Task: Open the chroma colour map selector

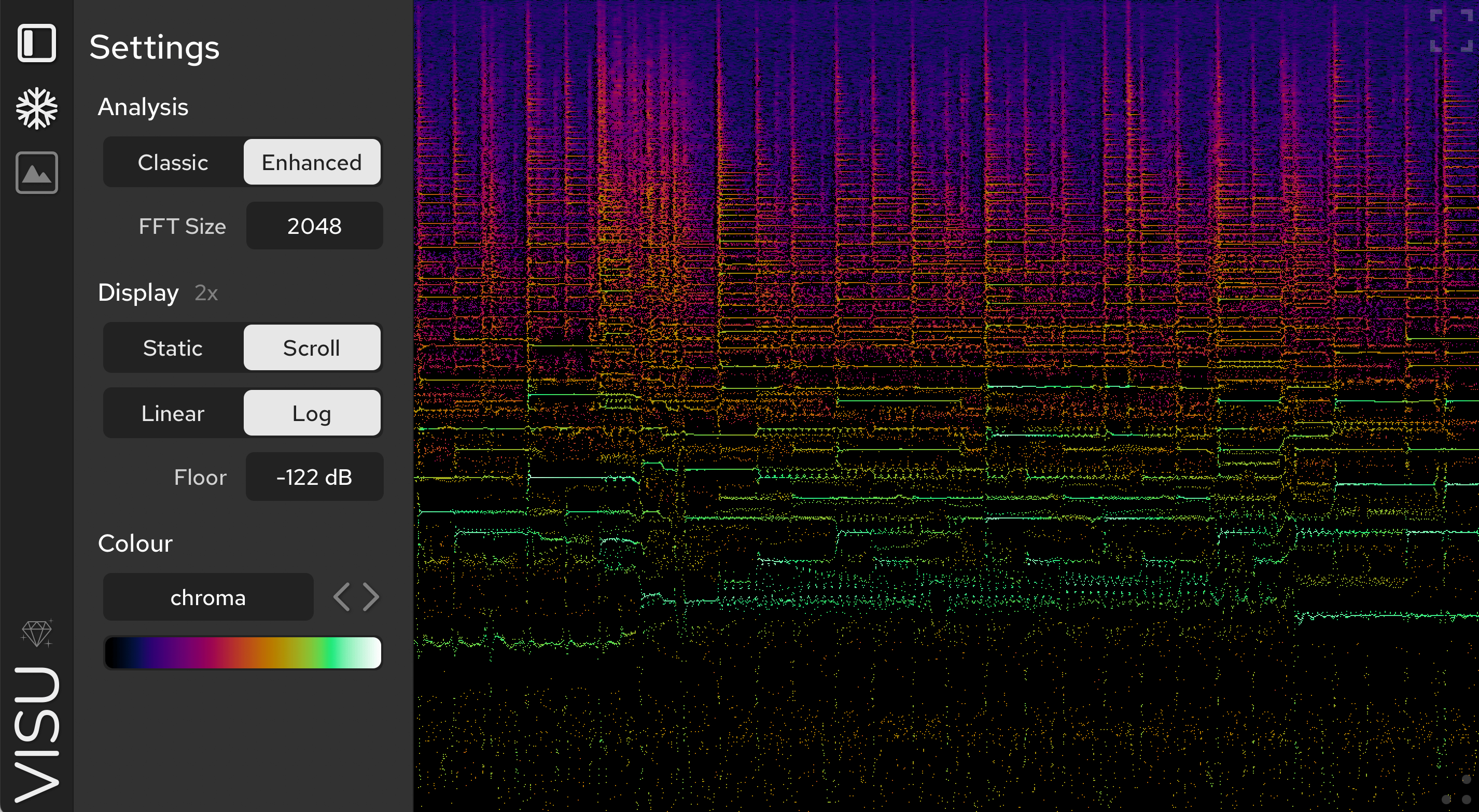Action: pyautogui.click(x=208, y=597)
